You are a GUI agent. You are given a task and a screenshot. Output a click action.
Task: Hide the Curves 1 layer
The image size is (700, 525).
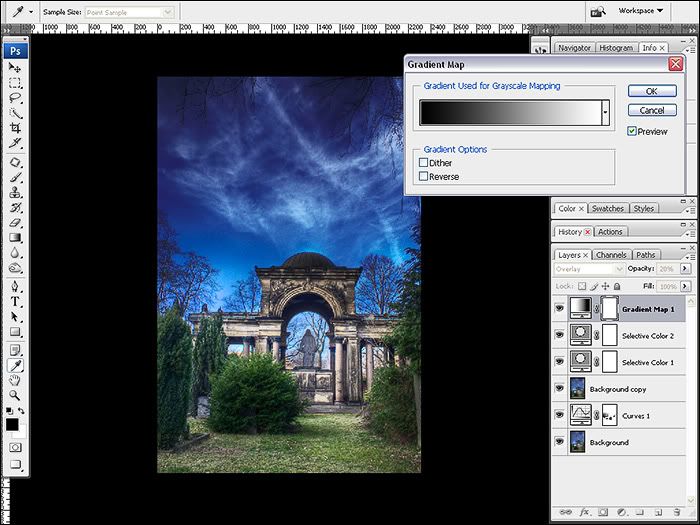click(x=559, y=415)
